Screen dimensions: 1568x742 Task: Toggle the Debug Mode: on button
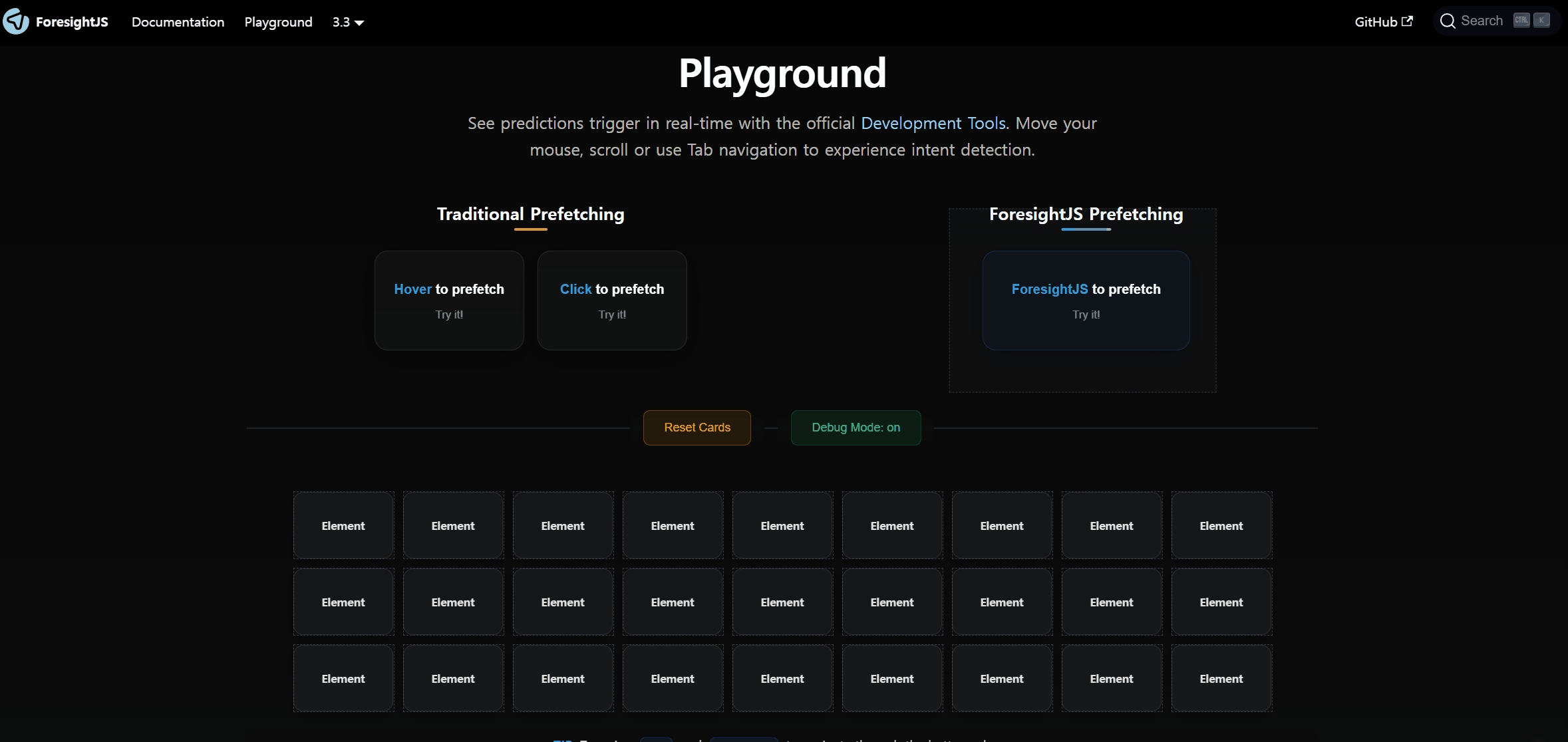pos(856,428)
